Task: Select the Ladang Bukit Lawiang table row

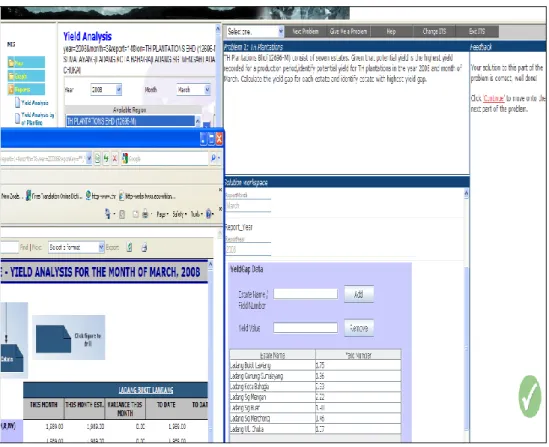Action: click(315, 365)
